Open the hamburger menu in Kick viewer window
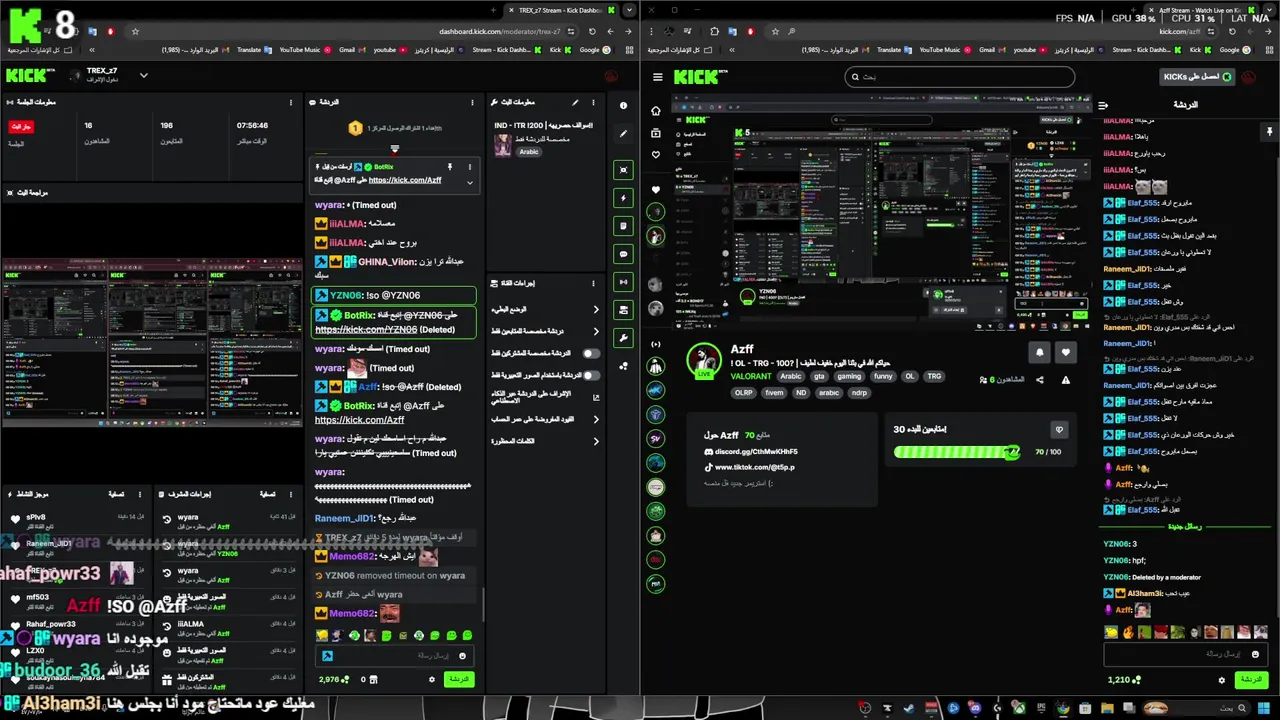Screen dimensions: 1280x720 657,77
